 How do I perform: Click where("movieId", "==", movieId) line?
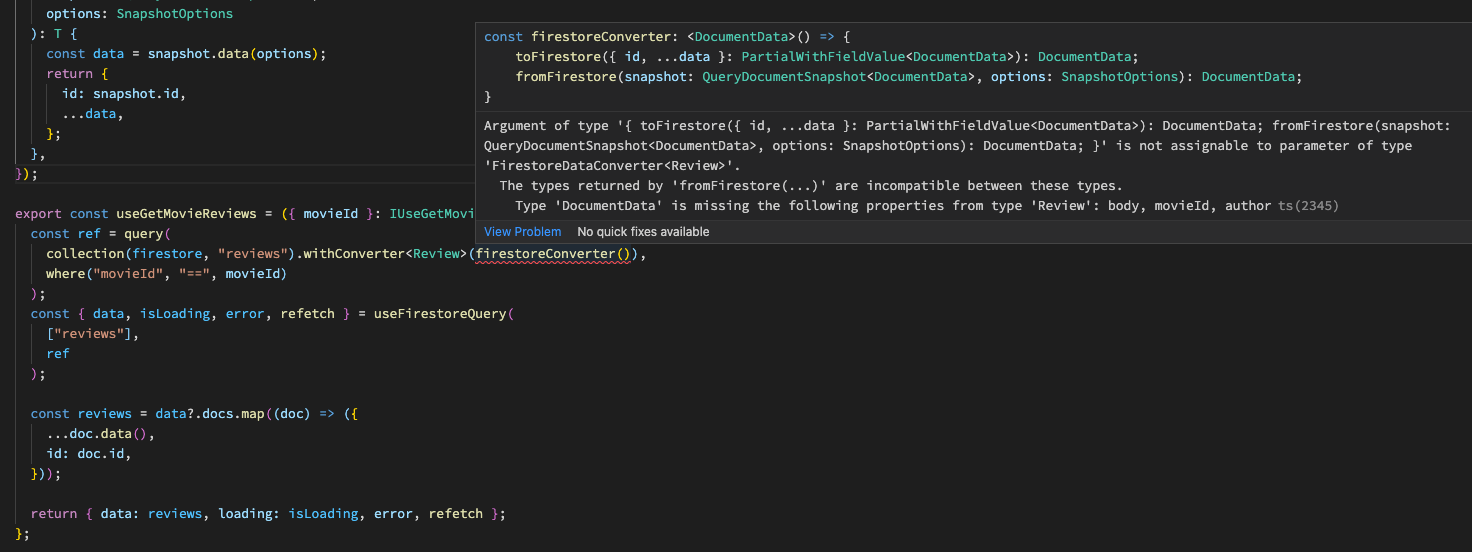pos(166,274)
